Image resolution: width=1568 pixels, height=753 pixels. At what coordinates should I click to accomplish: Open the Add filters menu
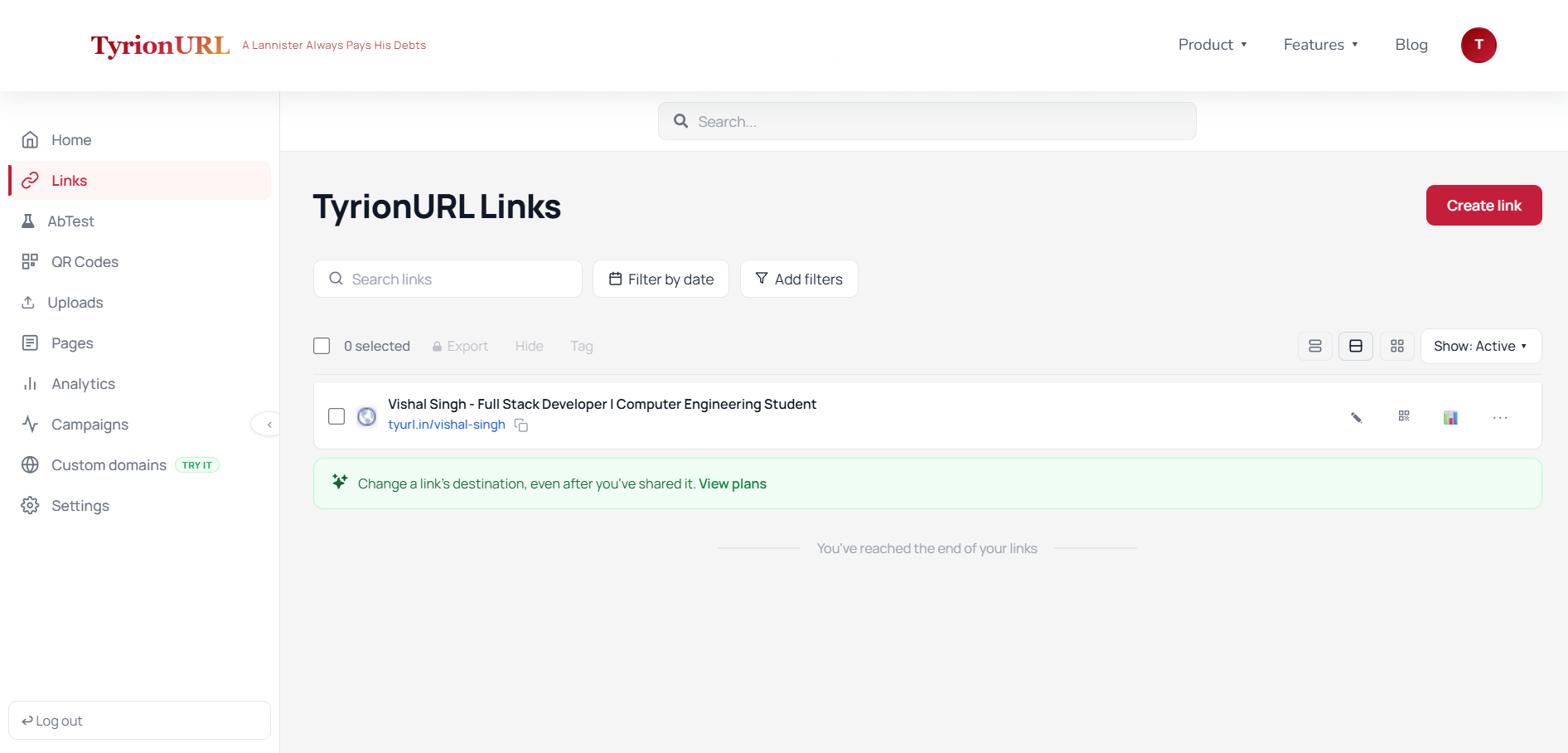(799, 279)
